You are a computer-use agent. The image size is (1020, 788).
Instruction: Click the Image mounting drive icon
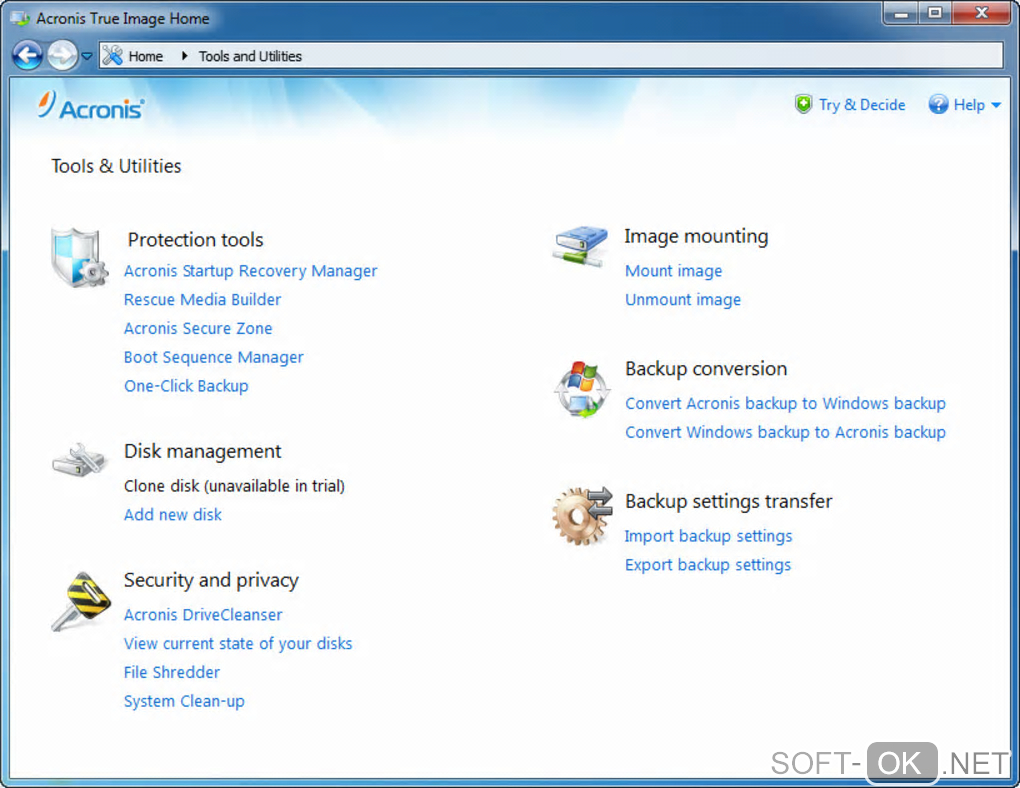[x=580, y=246]
